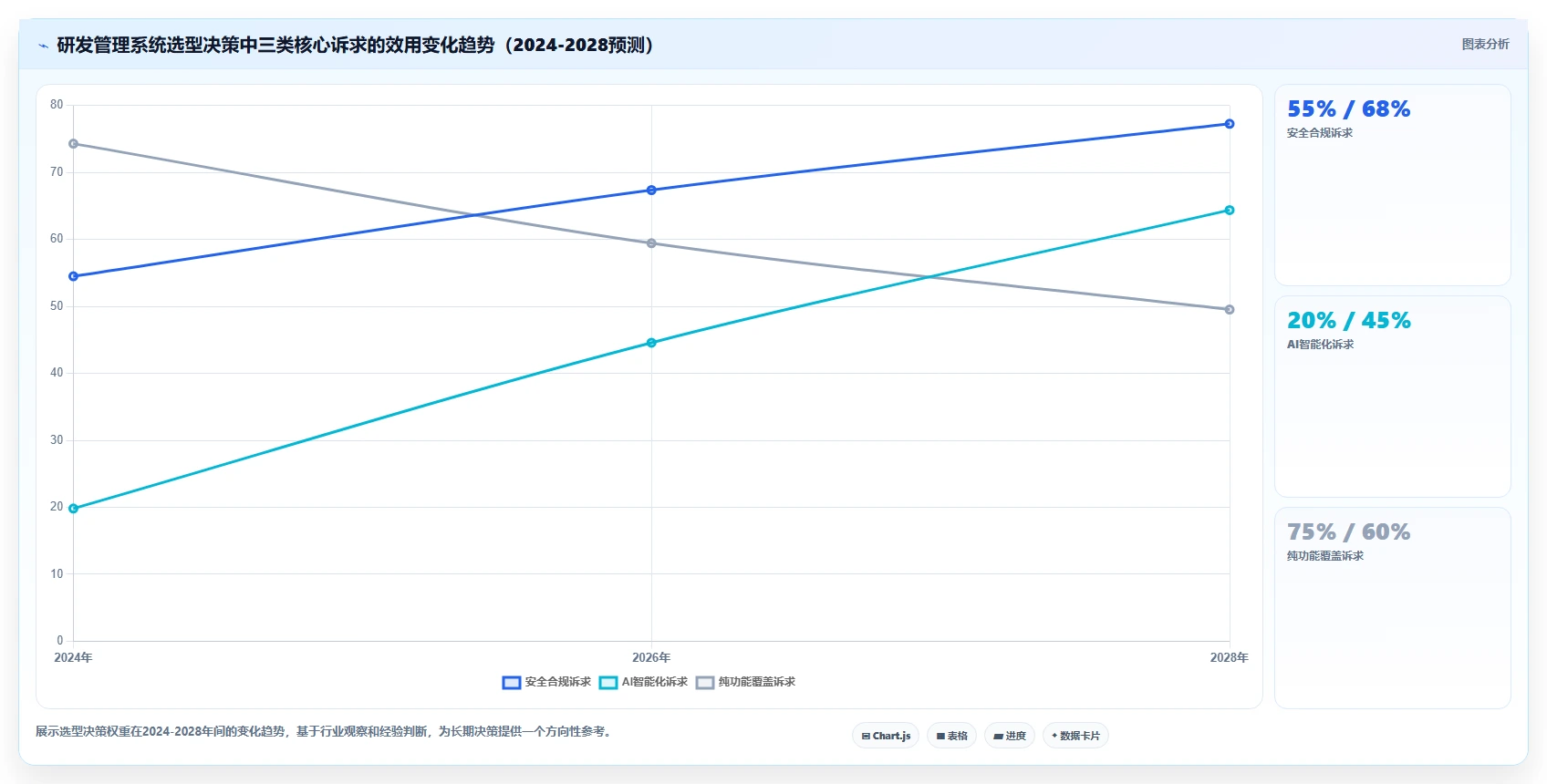
Task: Click the AI智能化诉求 legend label
Action: pos(655,682)
